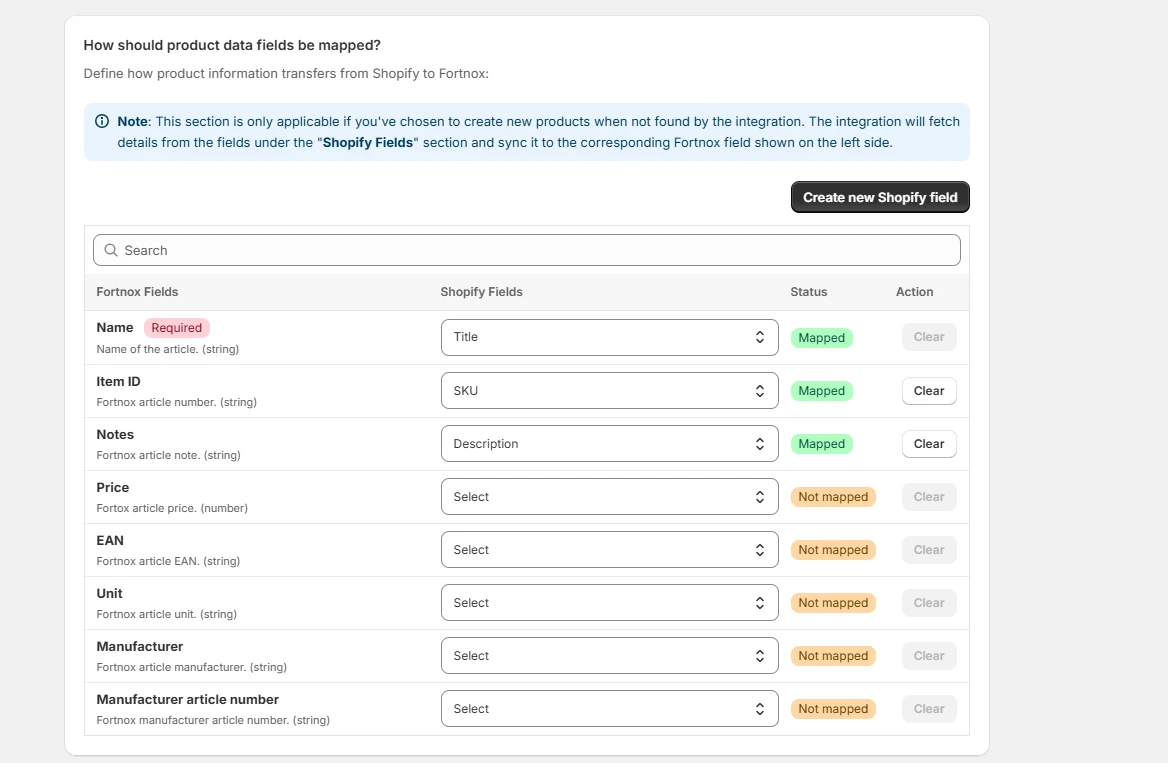The height and width of the screenshot is (763, 1168).
Task: Click the search magnifier icon
Action: pos(111,250)
